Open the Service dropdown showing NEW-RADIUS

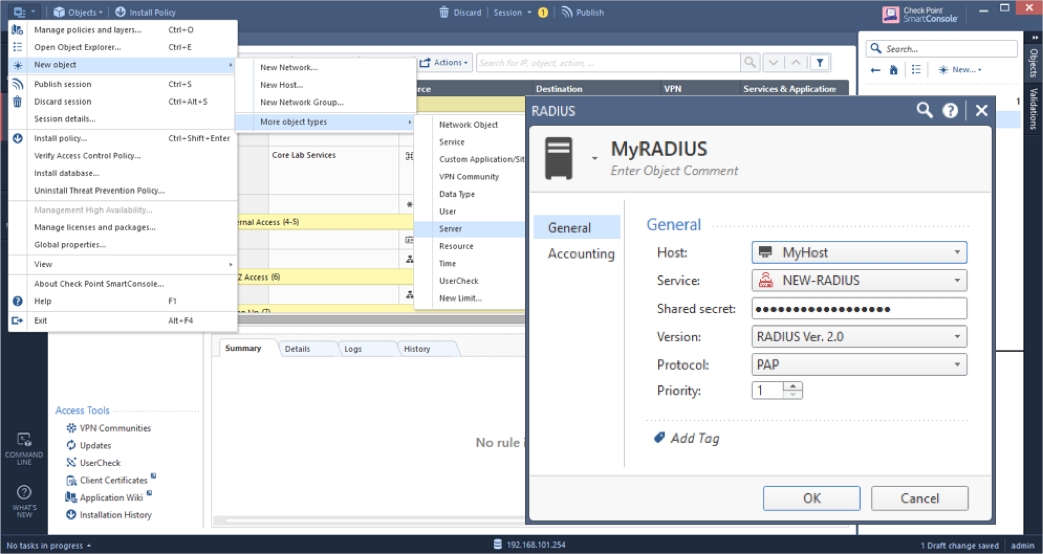[957, 281]
